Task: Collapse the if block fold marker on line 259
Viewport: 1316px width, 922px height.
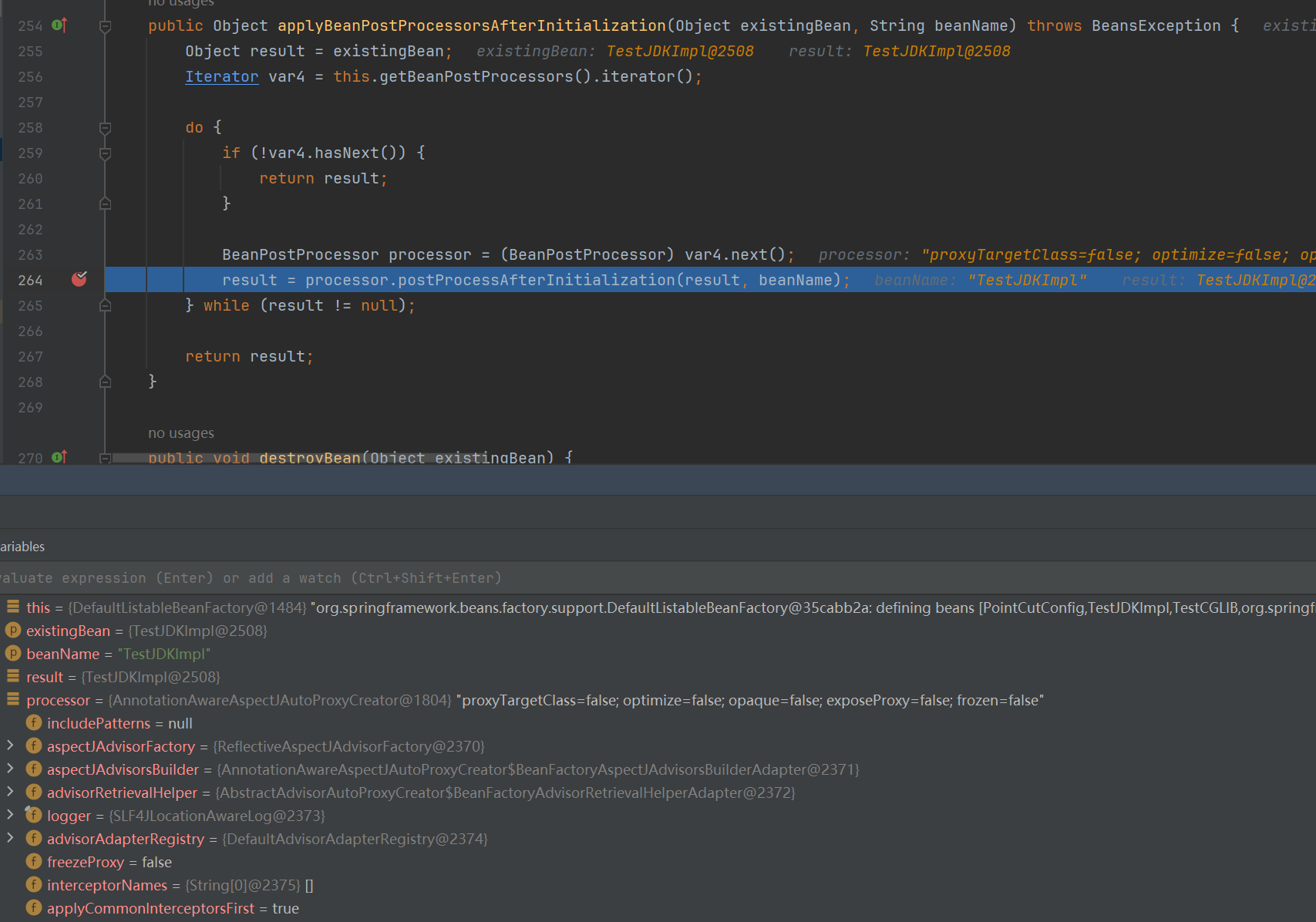Action: point(106,153)
